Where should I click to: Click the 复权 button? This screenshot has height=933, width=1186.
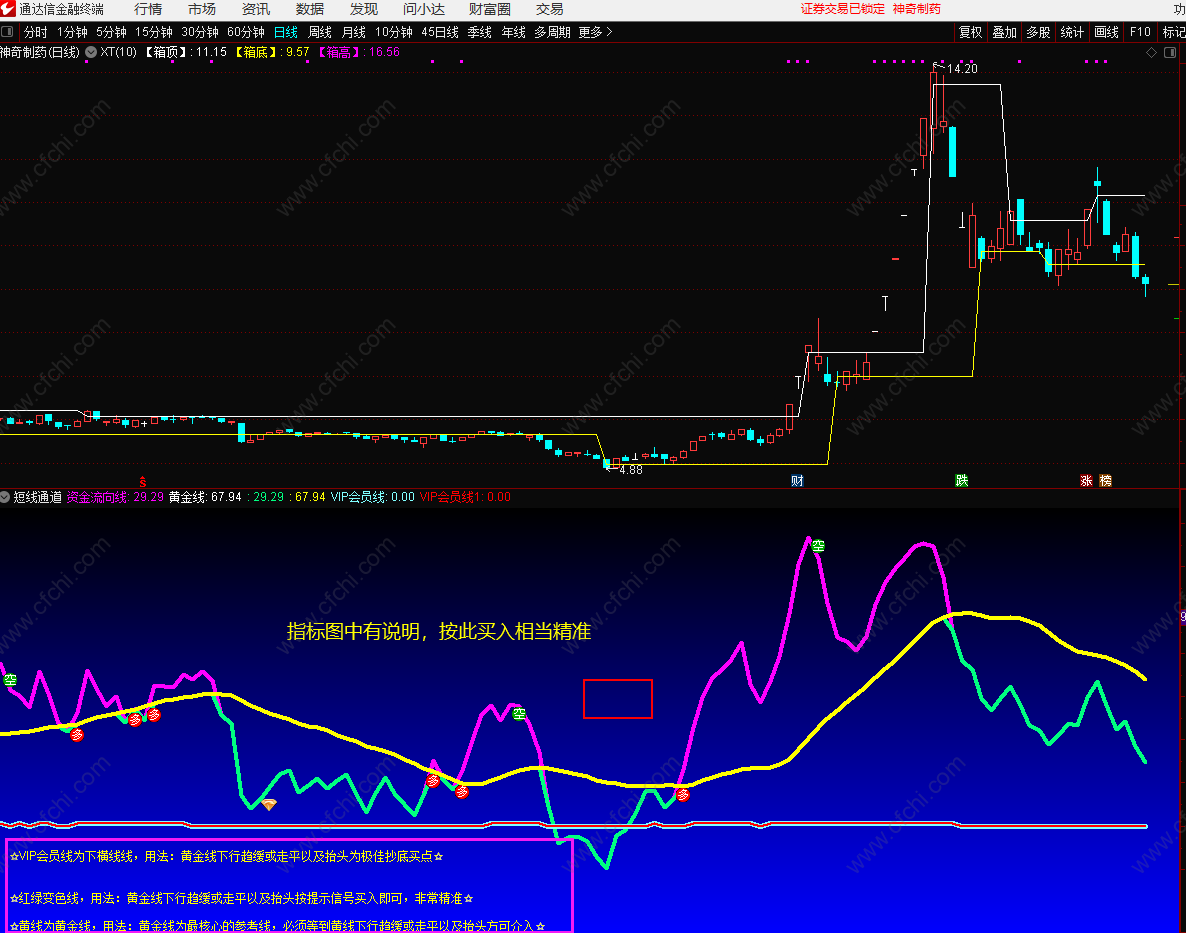coord(970,32)
